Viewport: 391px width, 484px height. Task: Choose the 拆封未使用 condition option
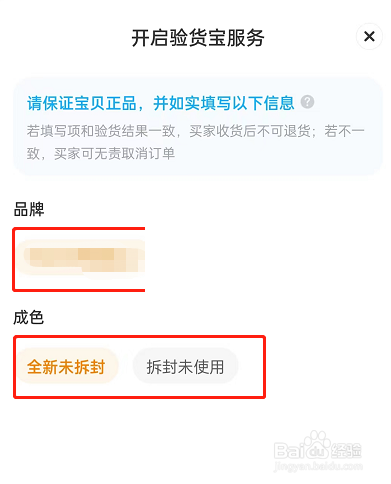185,367
